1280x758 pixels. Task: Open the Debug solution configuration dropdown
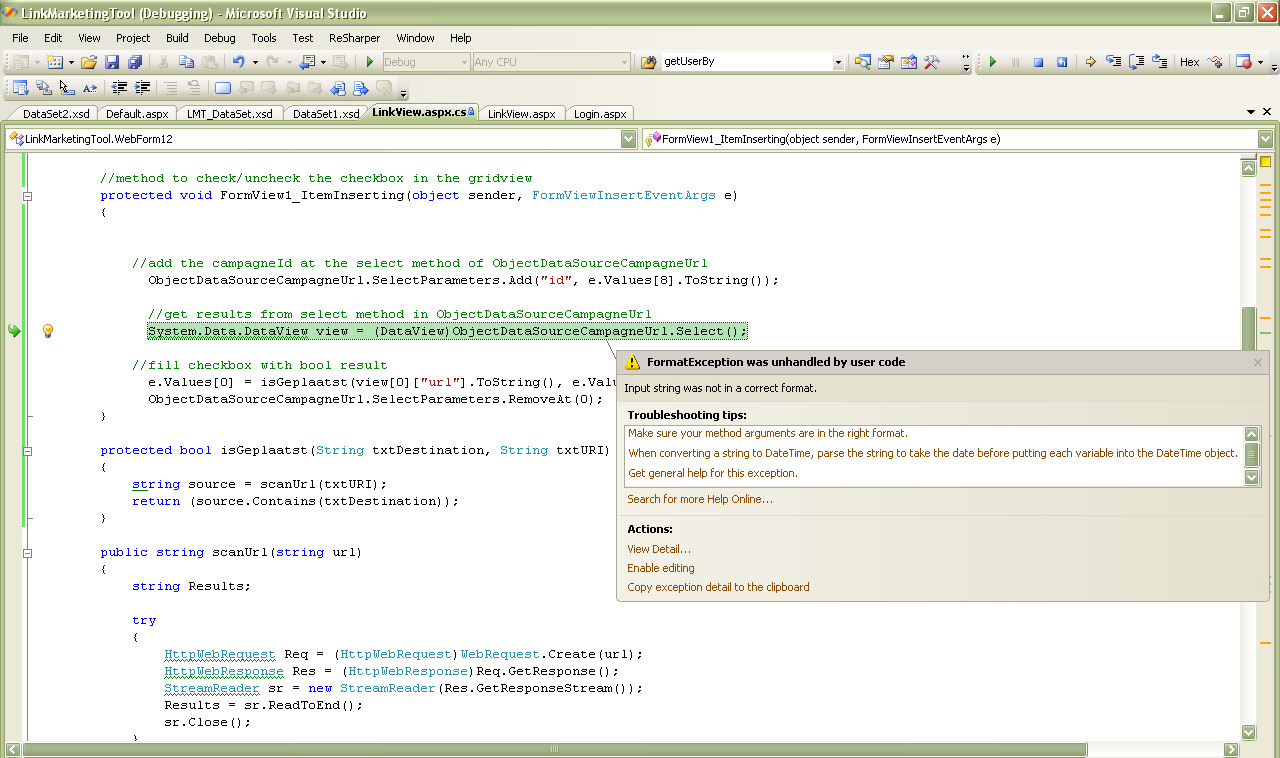coord(464,62)
